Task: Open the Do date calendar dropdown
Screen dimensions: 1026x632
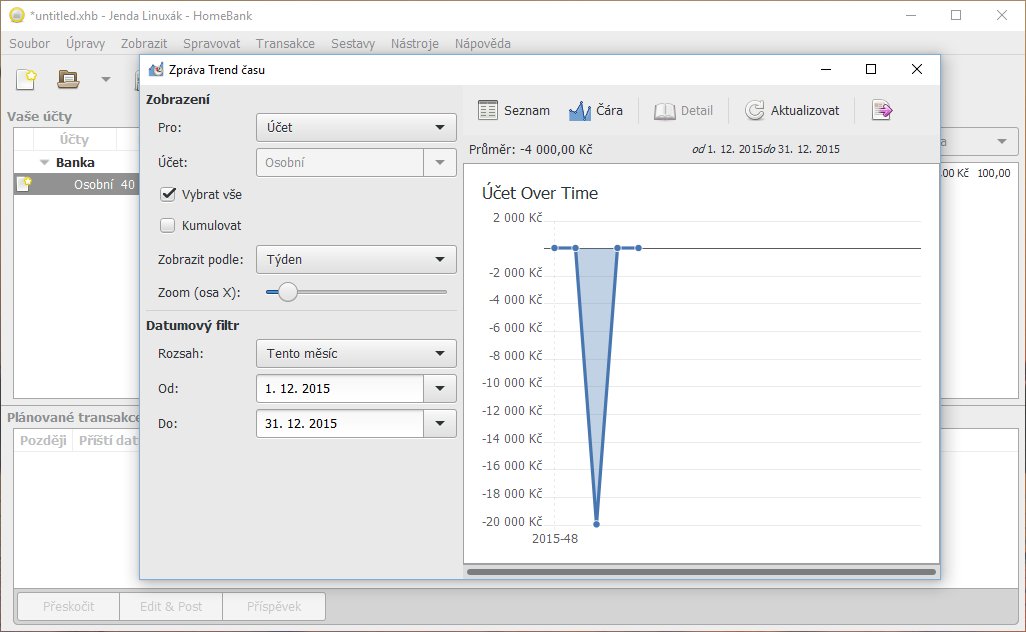Action: tap(440, 423)
